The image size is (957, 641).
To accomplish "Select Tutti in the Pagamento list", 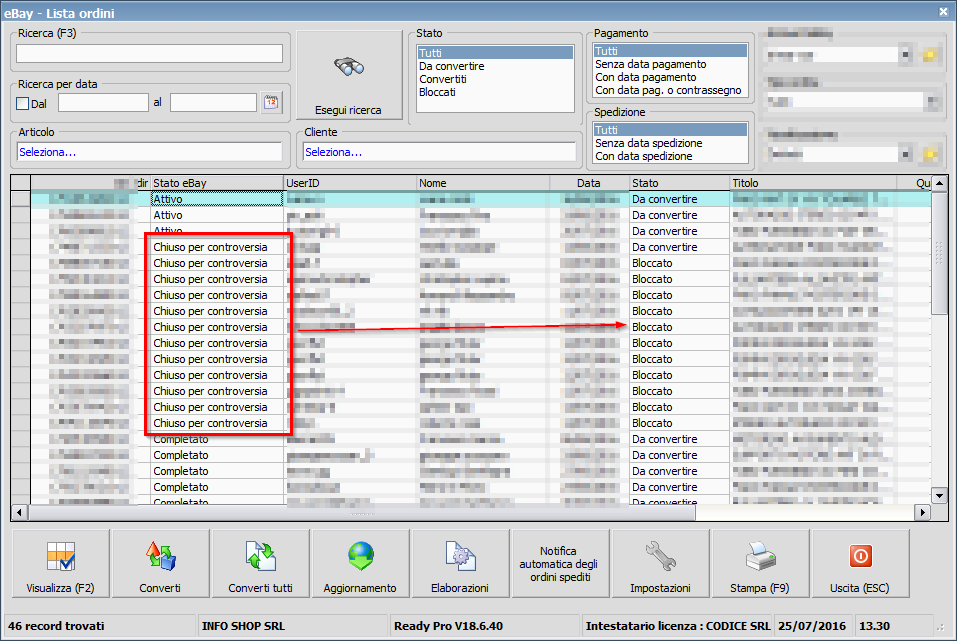I will (670, 51).
